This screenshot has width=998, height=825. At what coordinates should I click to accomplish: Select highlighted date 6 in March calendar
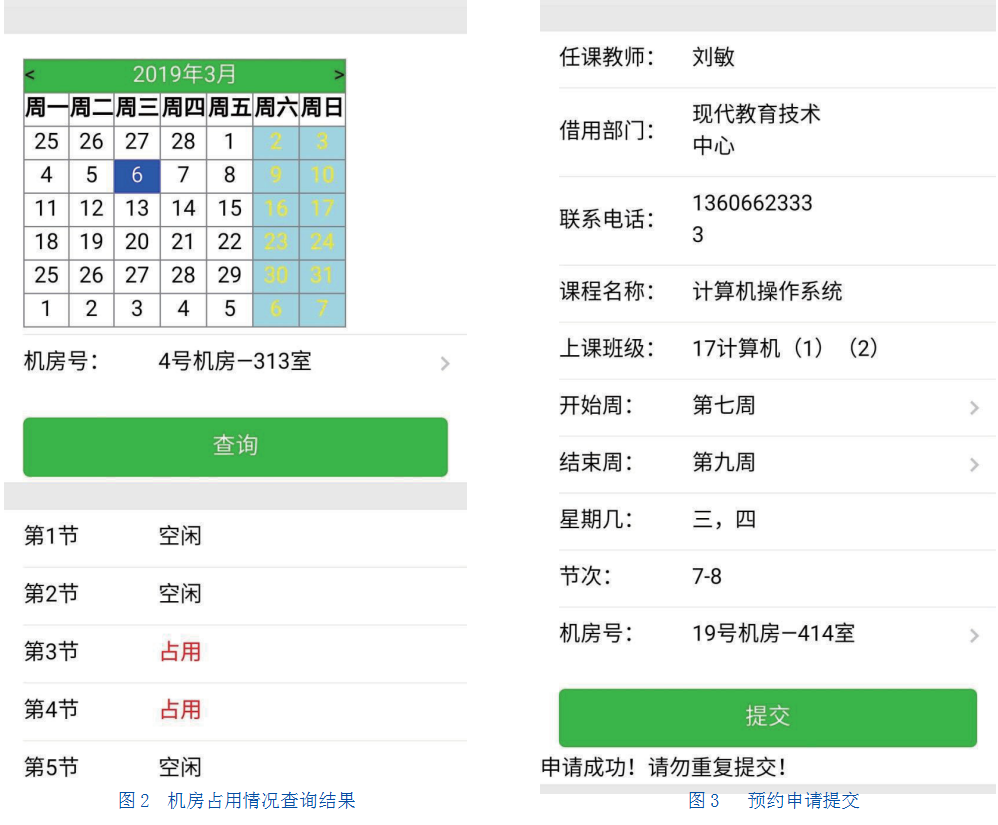(x=137, y=176)
